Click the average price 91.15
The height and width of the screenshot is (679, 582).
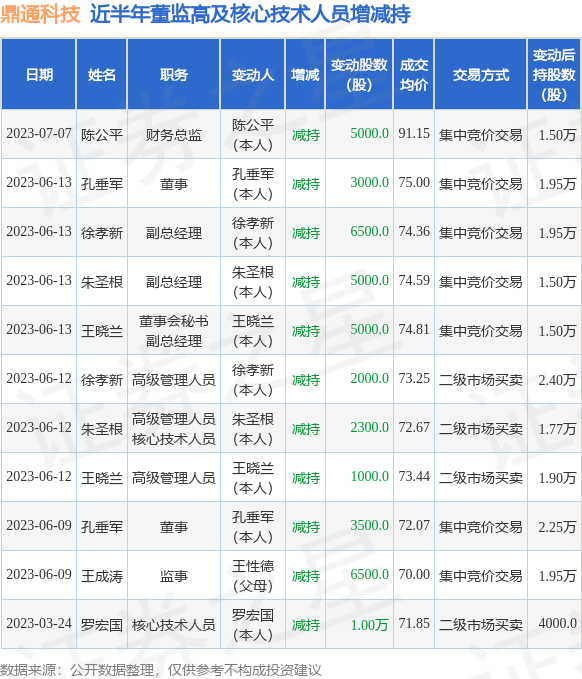click(x=414, y=133)
